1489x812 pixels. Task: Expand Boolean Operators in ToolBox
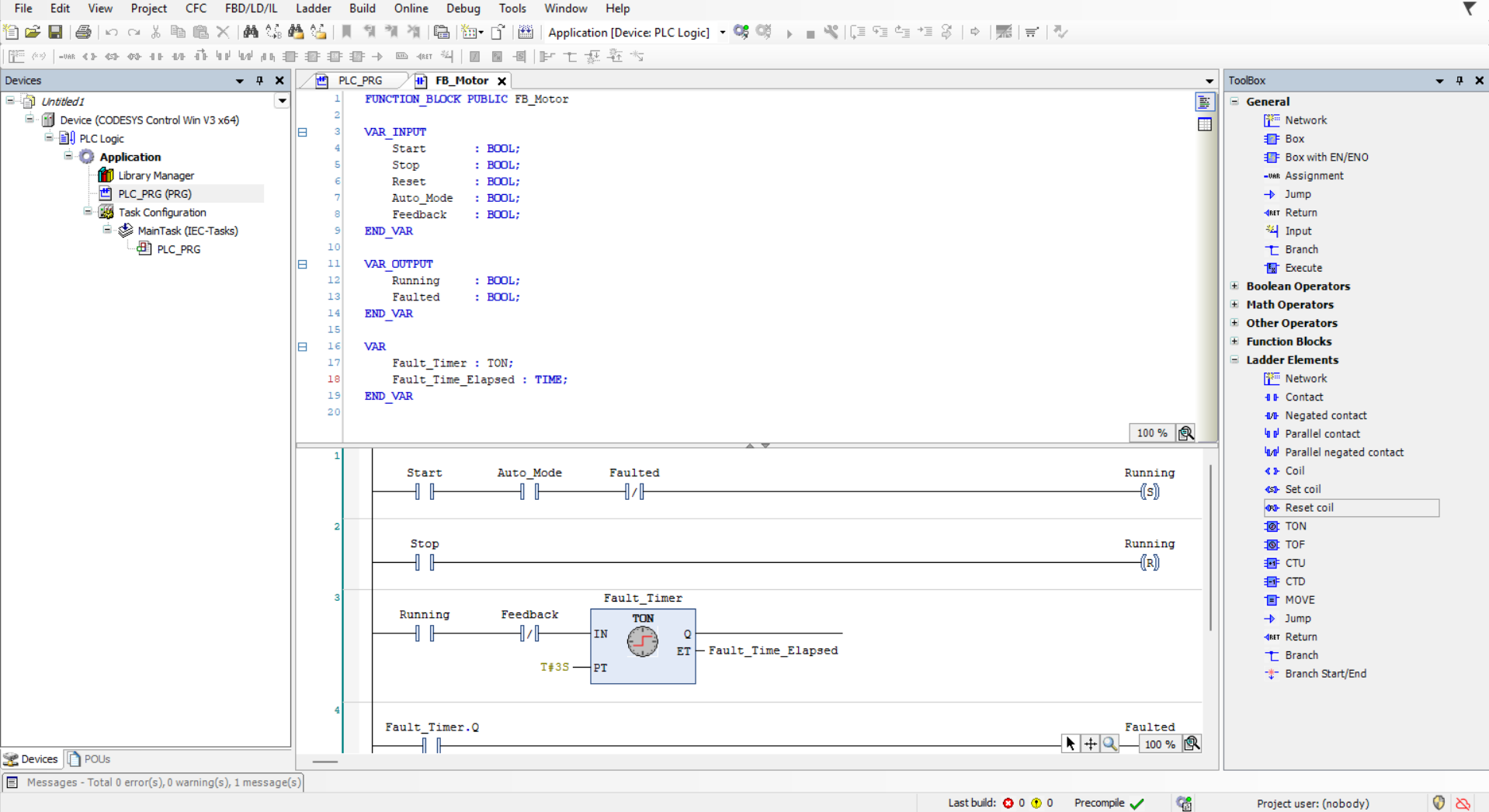[x=1234, y=286]
